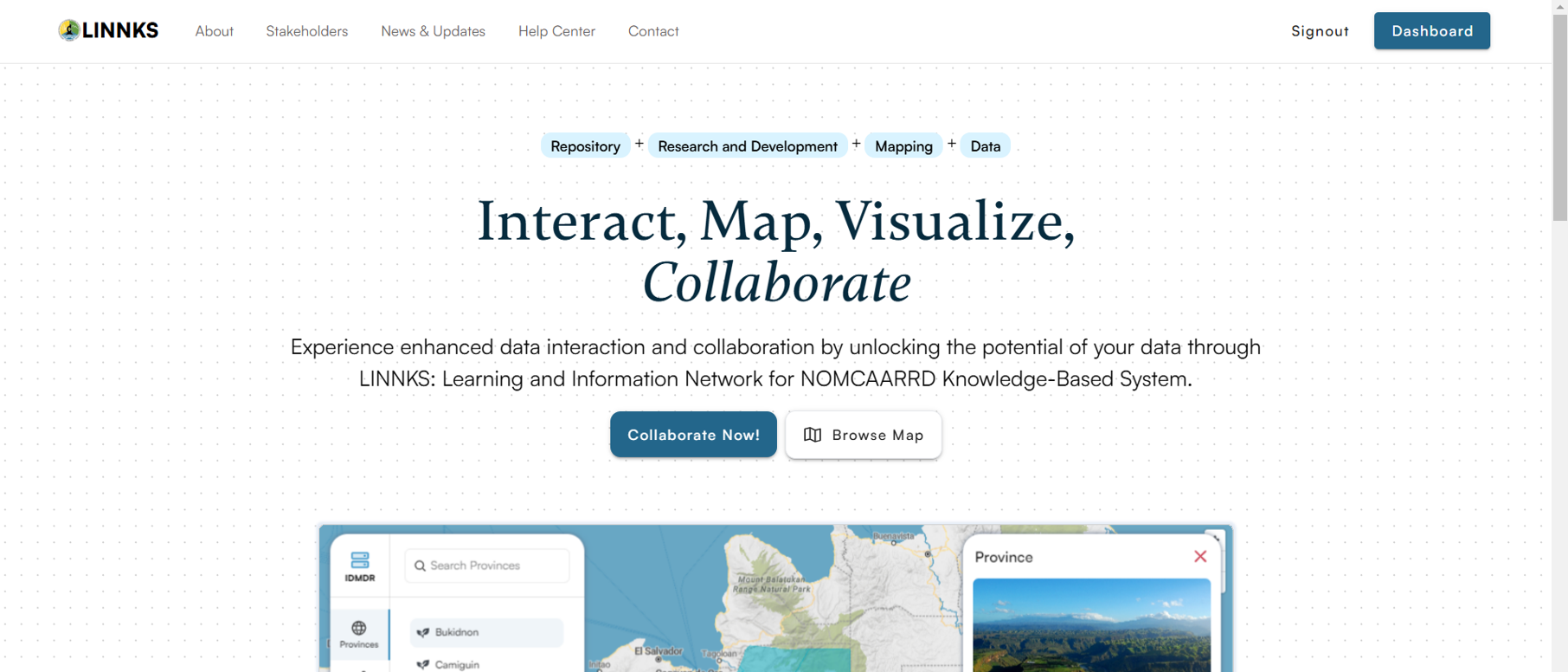Screen dimensions: 1568x672
Task: Open the About menu item
Action: point(214,31)
